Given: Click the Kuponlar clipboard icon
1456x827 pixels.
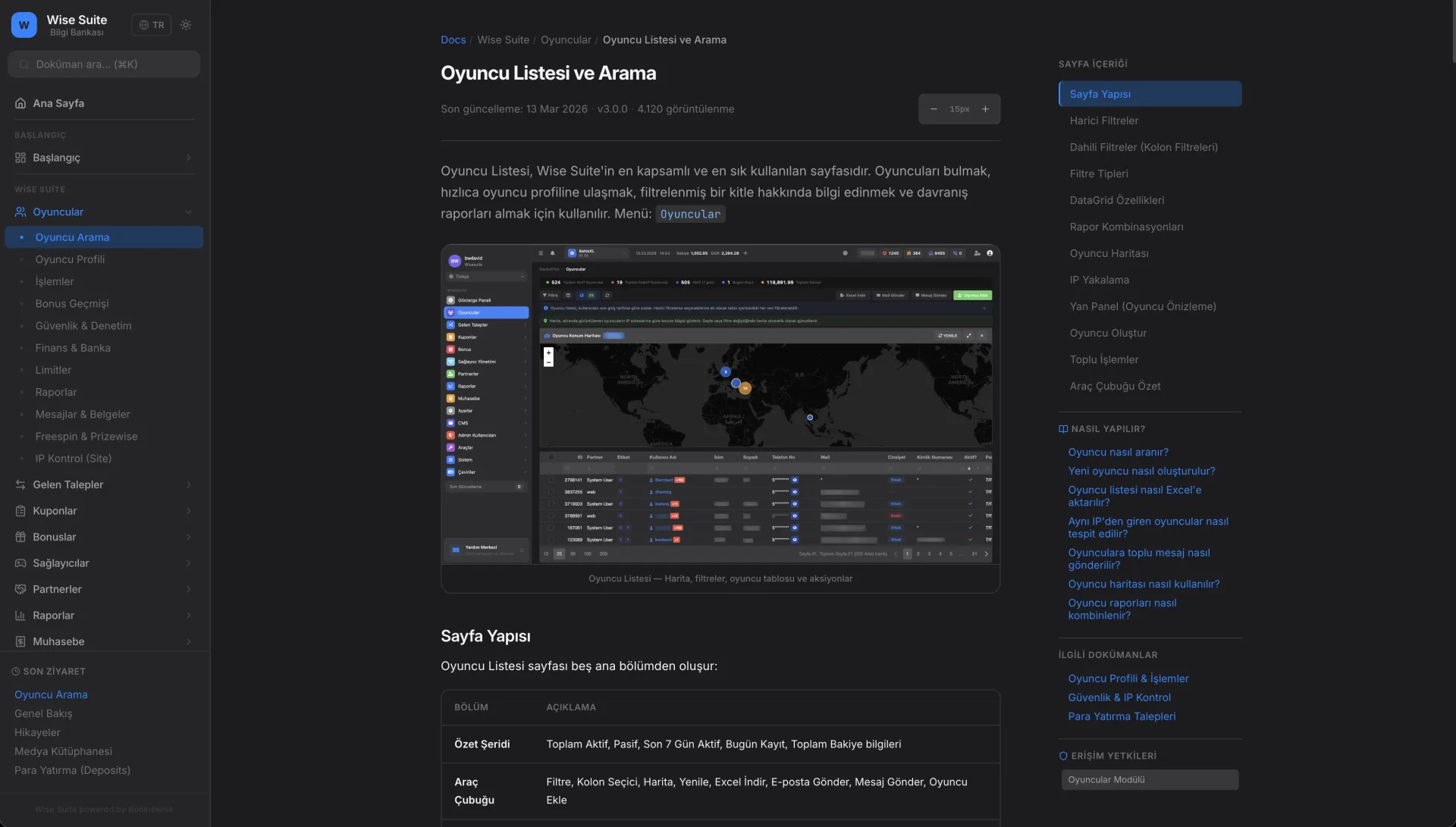Looking at the screenshot, I should click(x=20, y=511).
